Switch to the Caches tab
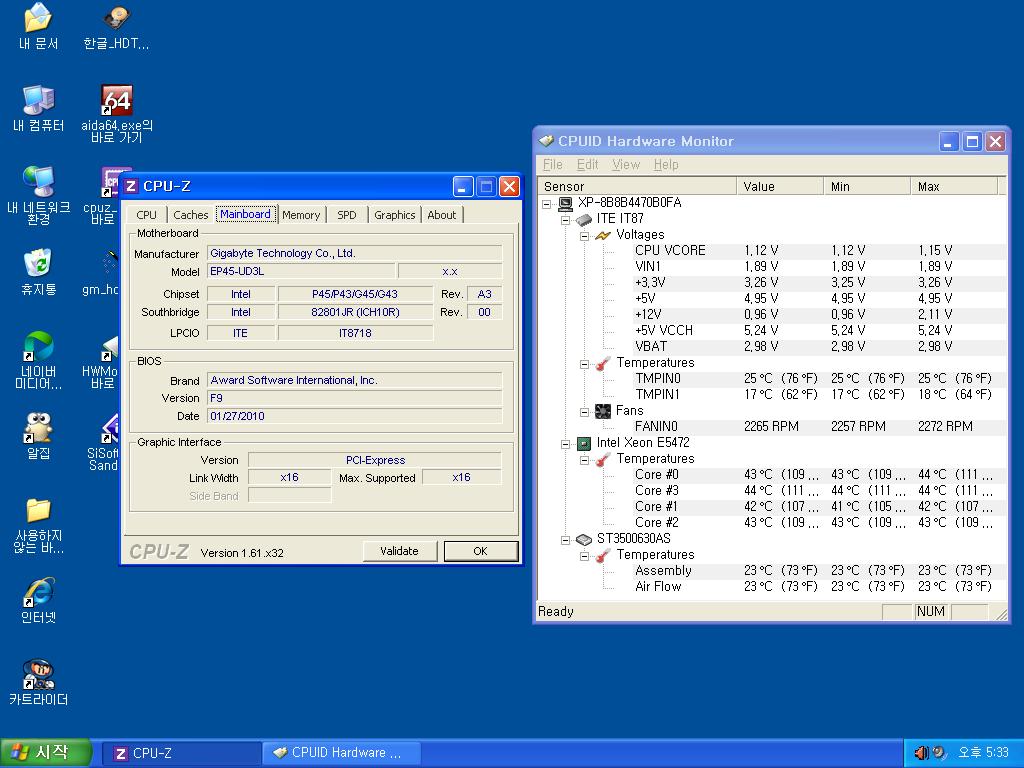1024x768 pixels. click(x=191, y=215)
